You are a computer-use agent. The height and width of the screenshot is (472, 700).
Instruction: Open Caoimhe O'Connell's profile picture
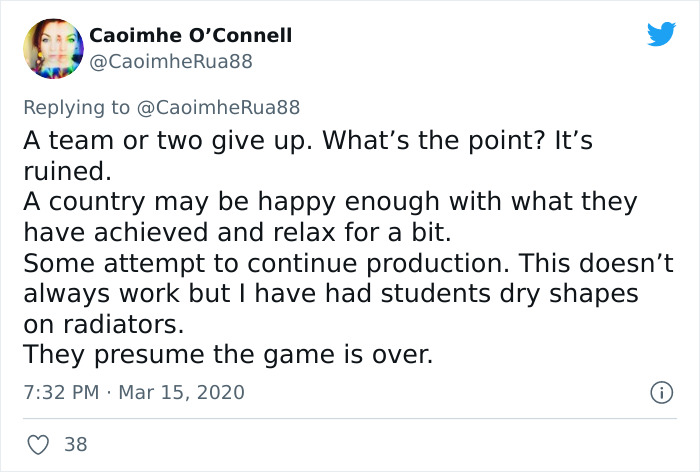click(51, 49)
